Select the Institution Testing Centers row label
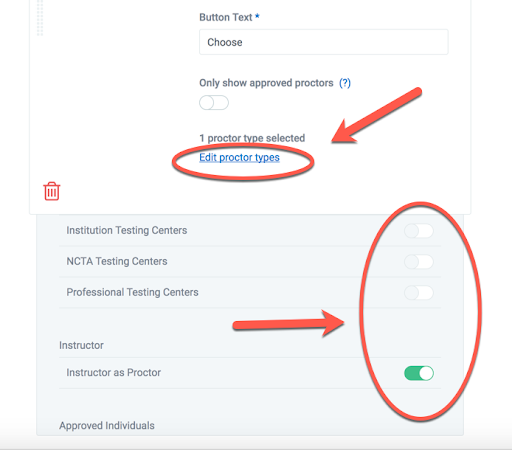 [x=127, y=230]
